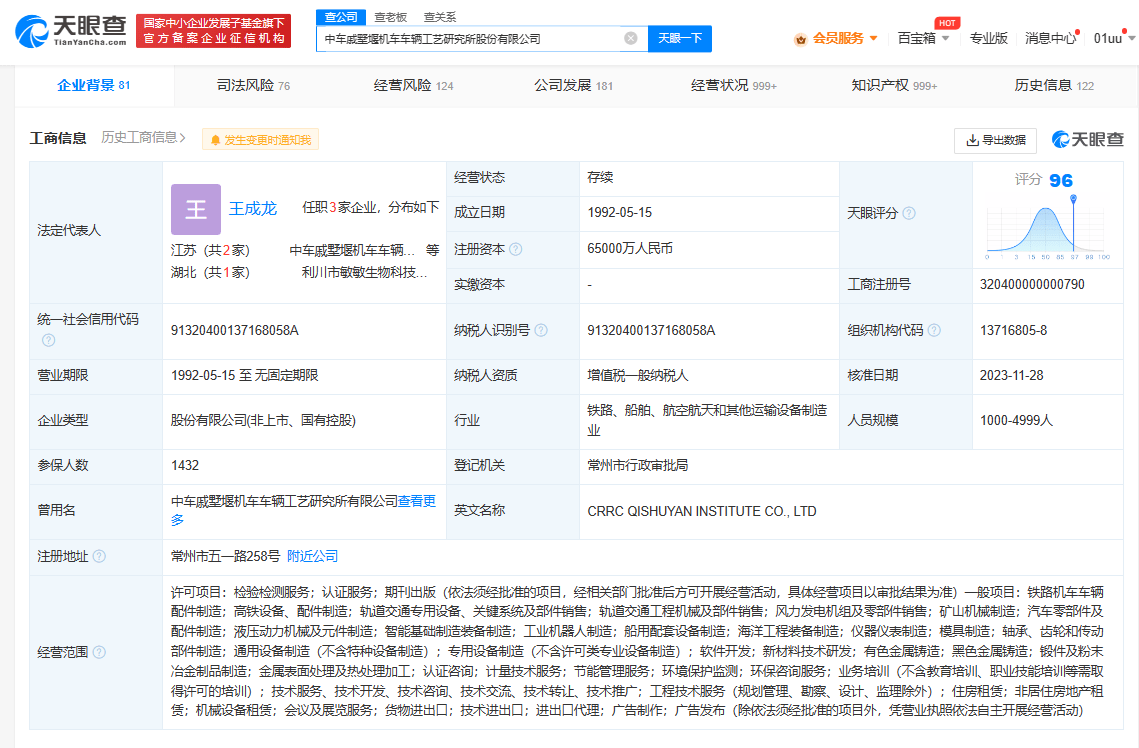Click the help icon next to 组织机构代码
Viewport: 1139px width, 748px height.
tap(934, 330)
